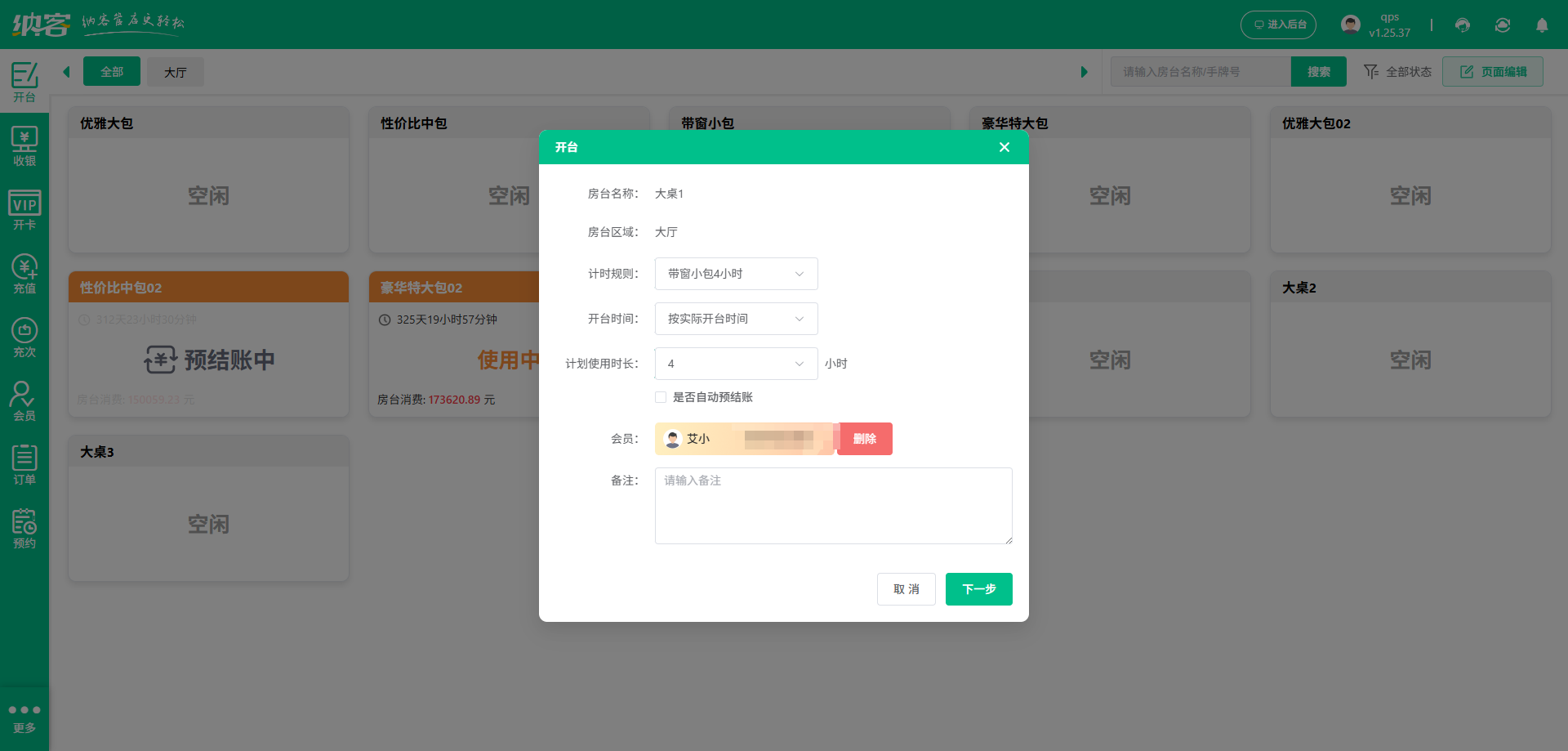Open the 会员 member sidebar icon
Screen dimensions: 1568x751
click(x=24, y=402)
